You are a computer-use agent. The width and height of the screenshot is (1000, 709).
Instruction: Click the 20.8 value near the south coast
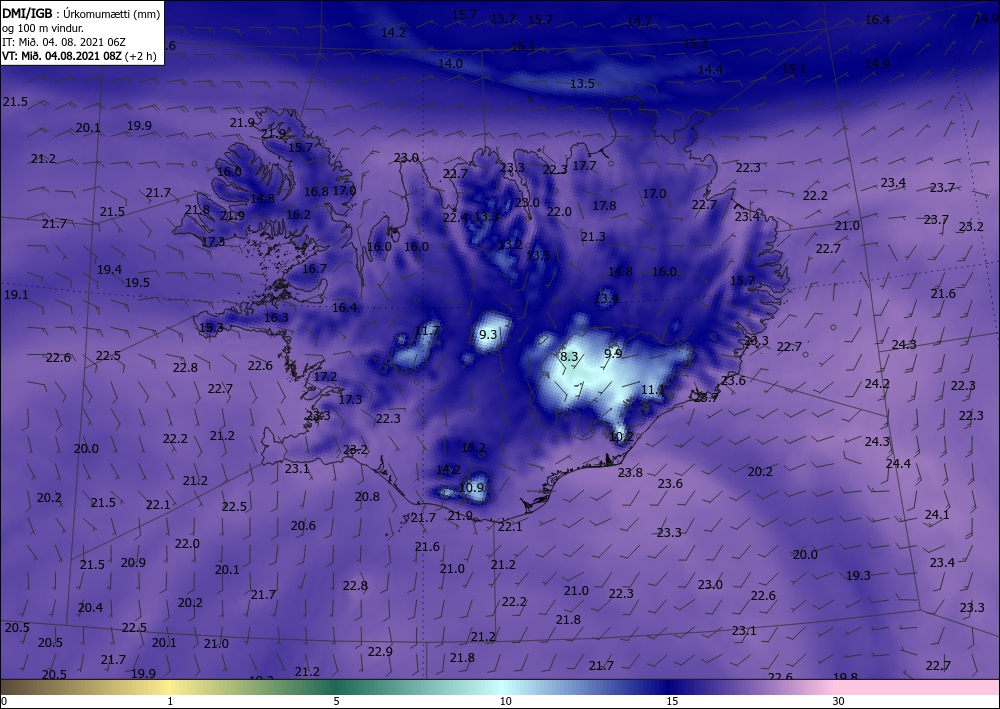point(367,496)
